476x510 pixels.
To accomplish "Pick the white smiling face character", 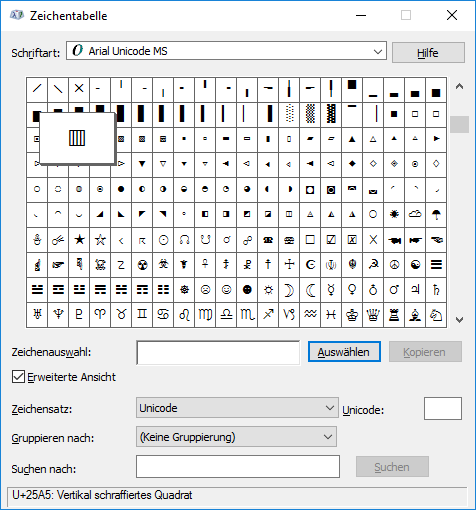I will point(226,290).
